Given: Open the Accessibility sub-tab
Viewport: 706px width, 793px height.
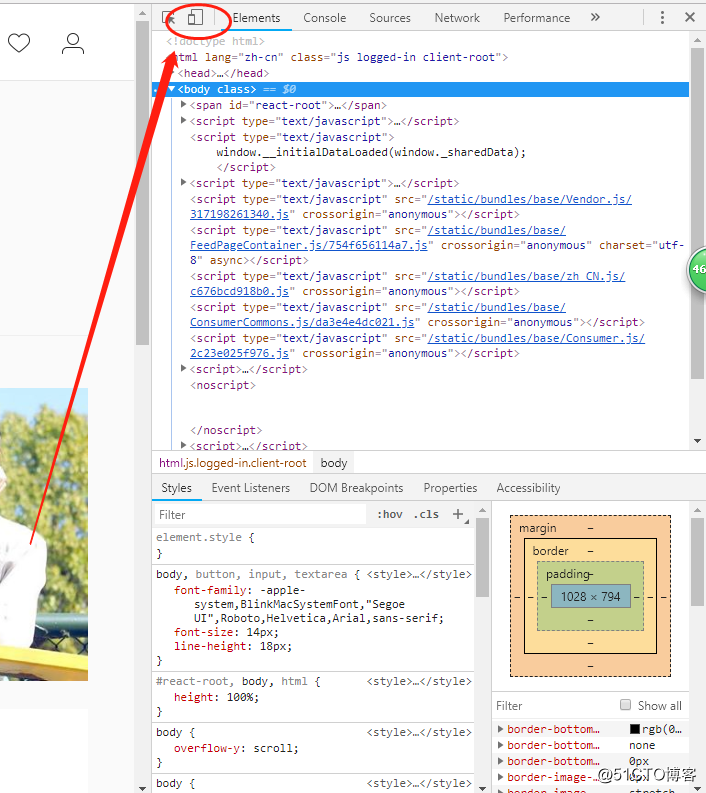Looking at the screenshot, I should 528,488.
